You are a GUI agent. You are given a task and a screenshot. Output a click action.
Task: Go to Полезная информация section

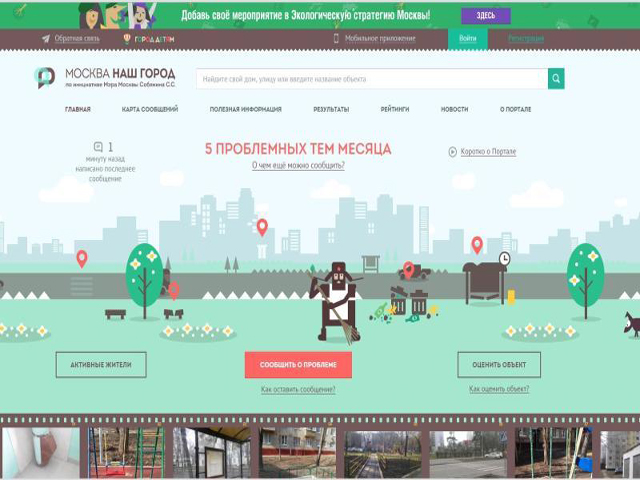[245, 109]
